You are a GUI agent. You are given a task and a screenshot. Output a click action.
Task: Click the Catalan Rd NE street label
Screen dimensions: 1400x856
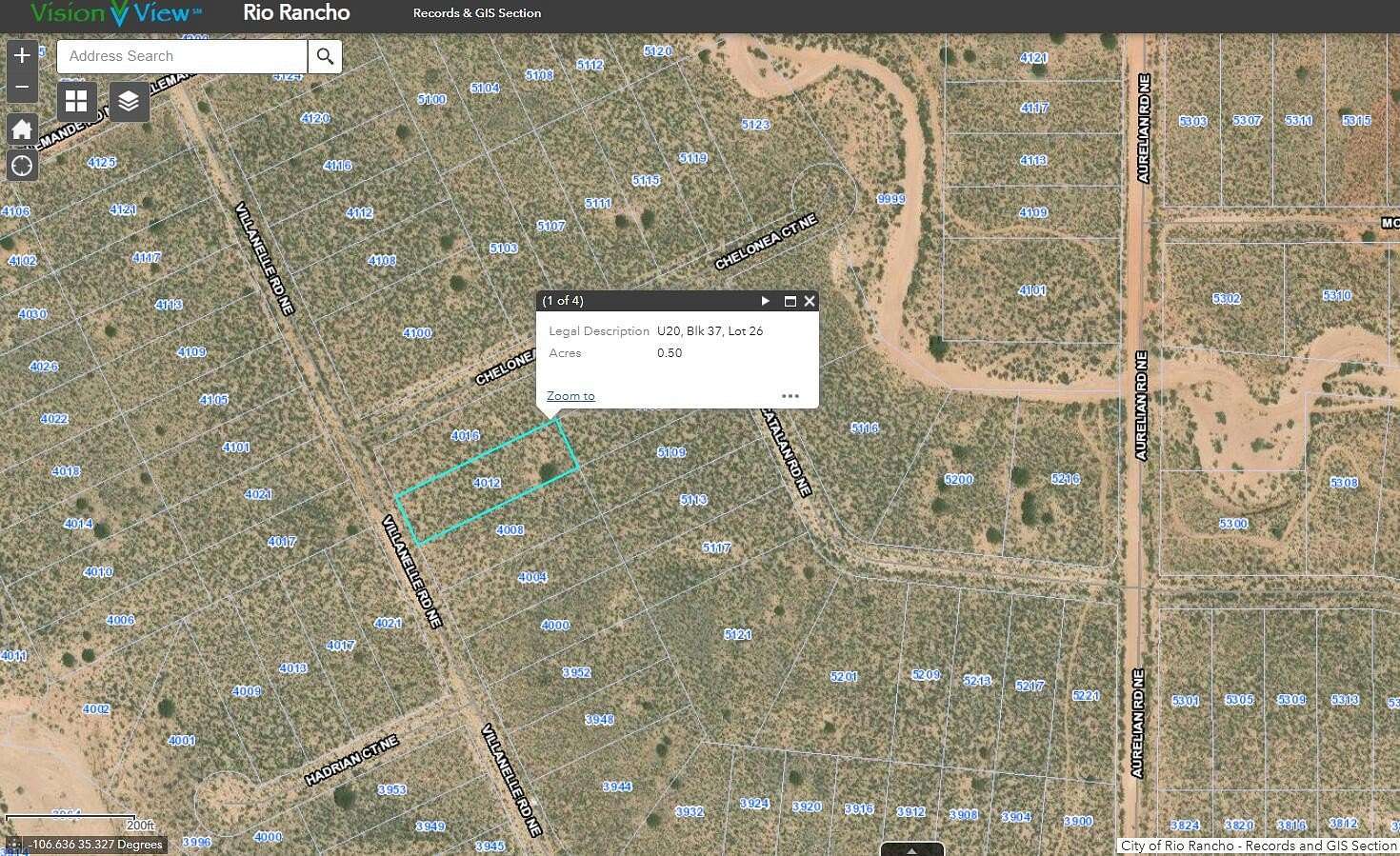[788, 453]
